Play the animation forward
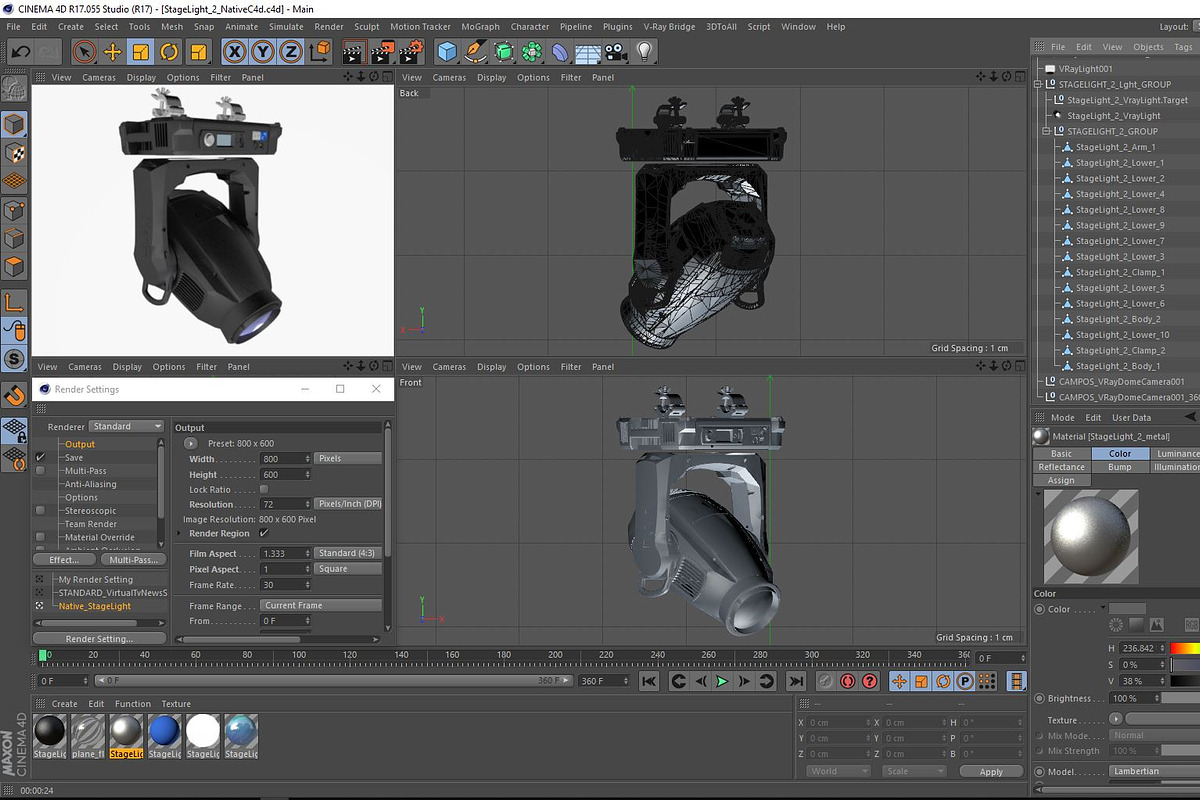 pos(722,681)
